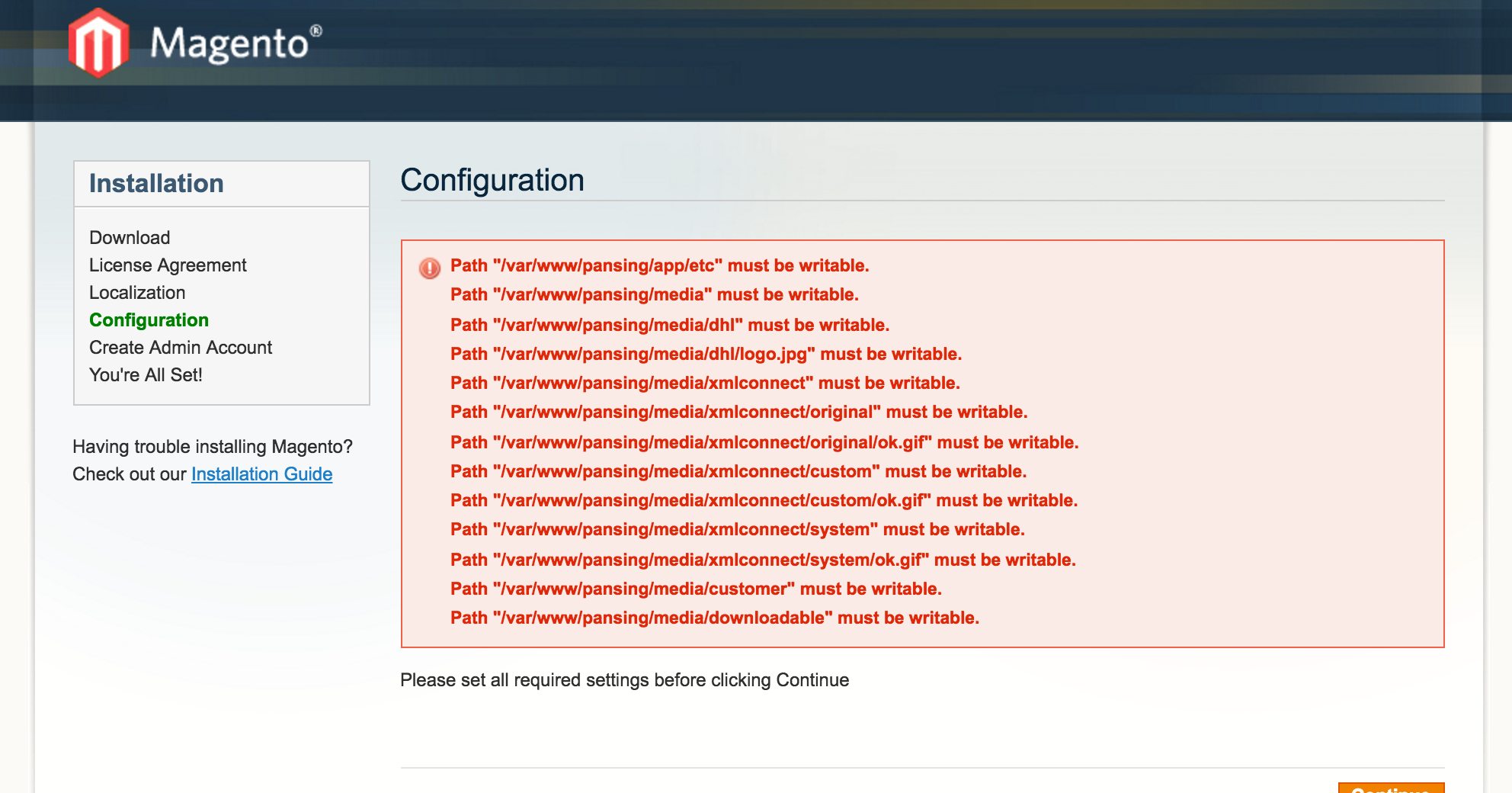
Task: Click the active Configuration sidebar step
Action: pyautogui.click(x=149, y=320)
